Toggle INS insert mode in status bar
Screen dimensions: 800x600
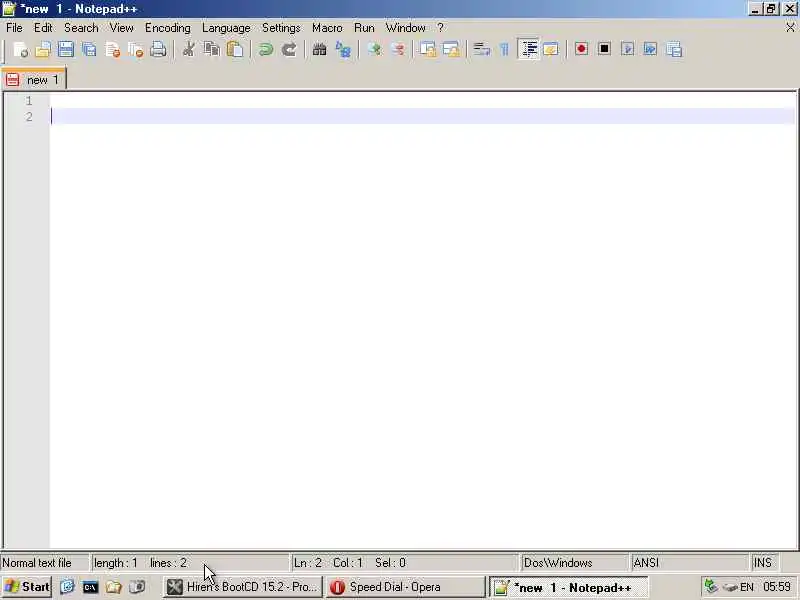point(763,563)
